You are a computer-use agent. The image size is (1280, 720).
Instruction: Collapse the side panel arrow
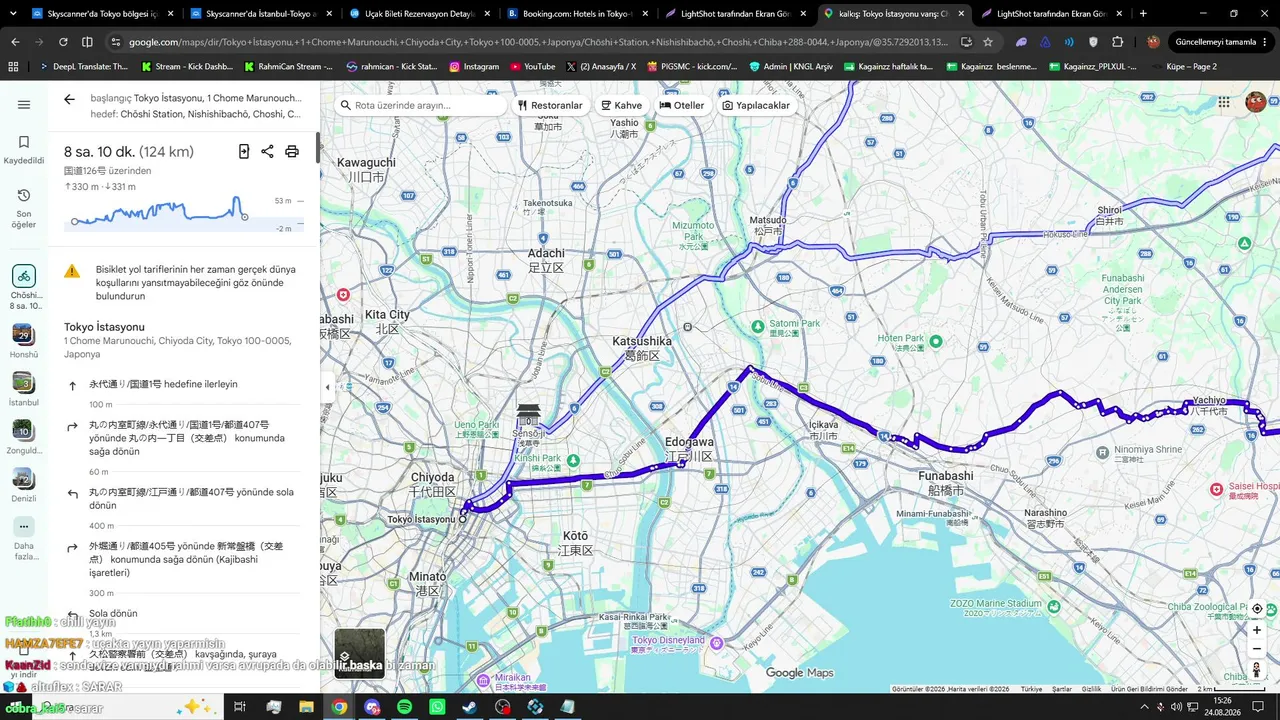pos(327,387)
